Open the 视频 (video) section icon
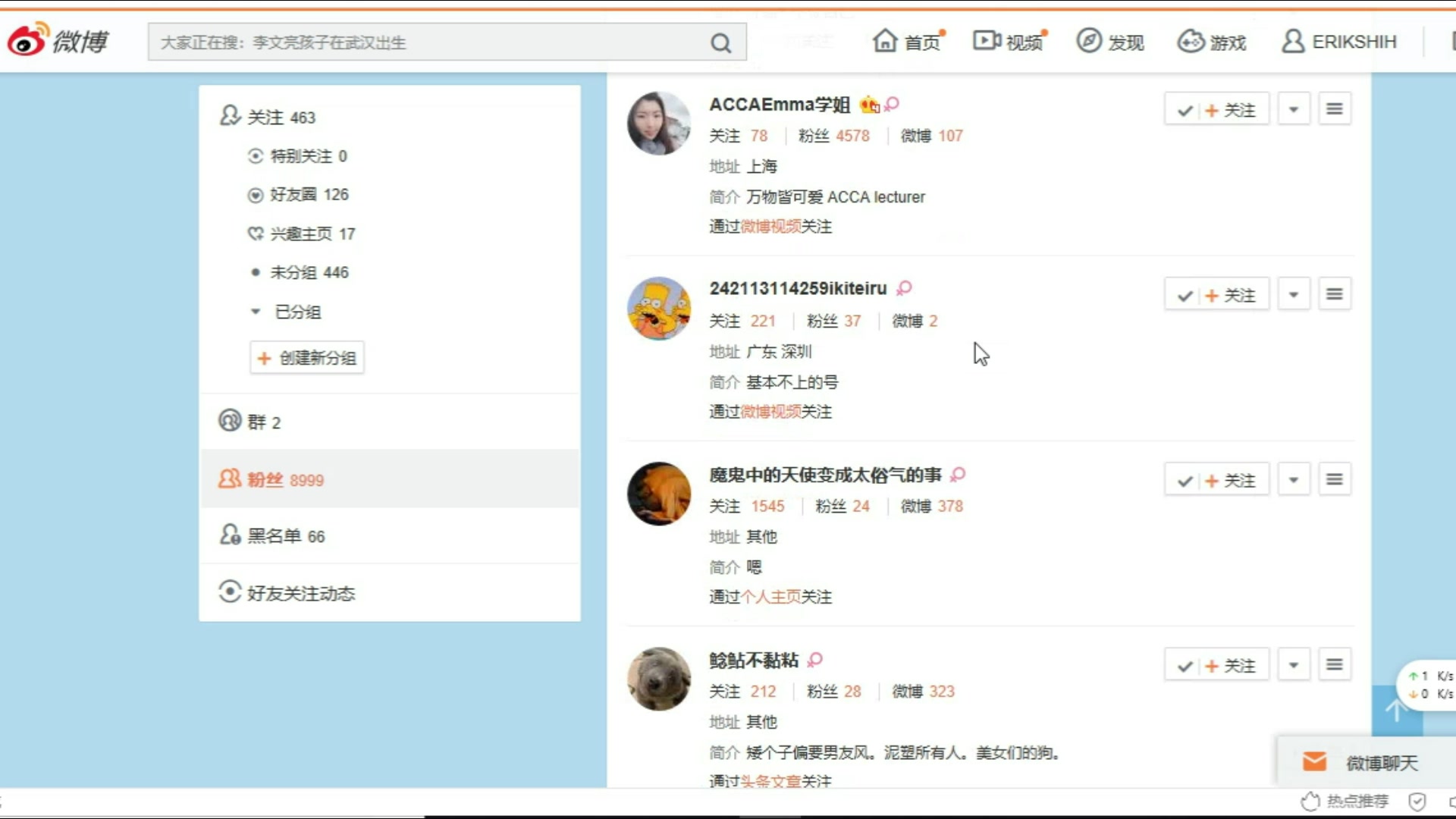The width and height of the screenshot is (1456, 819). (x=986, y=41)
